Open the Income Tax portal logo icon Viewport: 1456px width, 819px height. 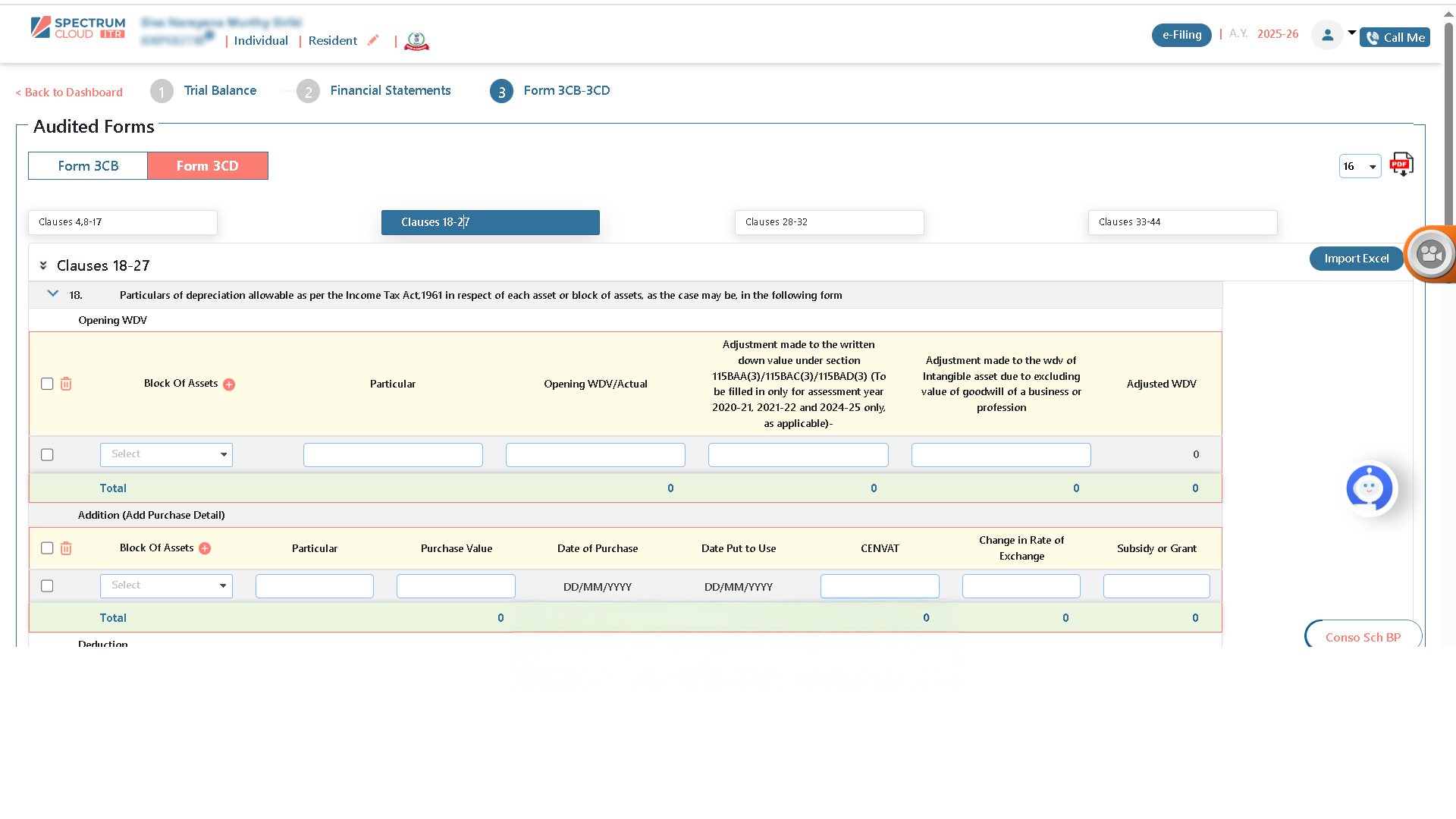pos(416,42)
